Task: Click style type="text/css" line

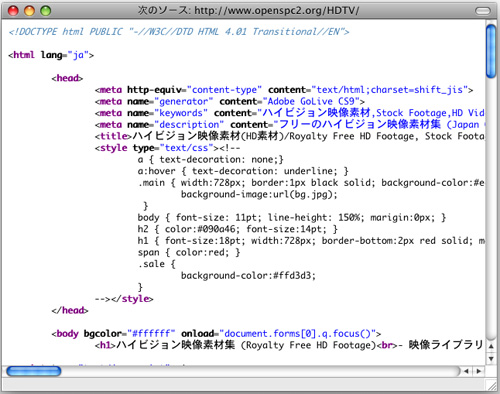Action: click(167, 148)
